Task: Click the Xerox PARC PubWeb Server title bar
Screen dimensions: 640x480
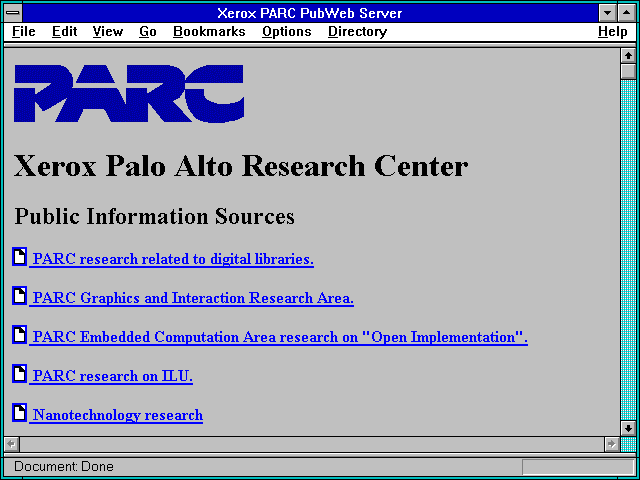Action: 310,13
